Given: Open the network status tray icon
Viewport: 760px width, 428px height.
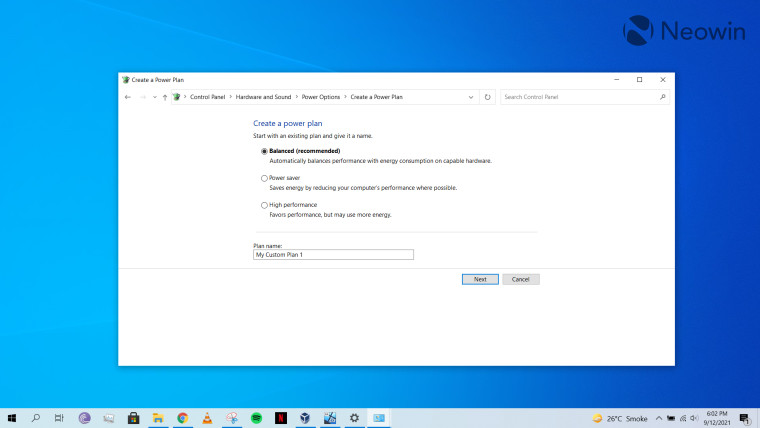Looking at the screenshot, I should [x=683, y=418].
